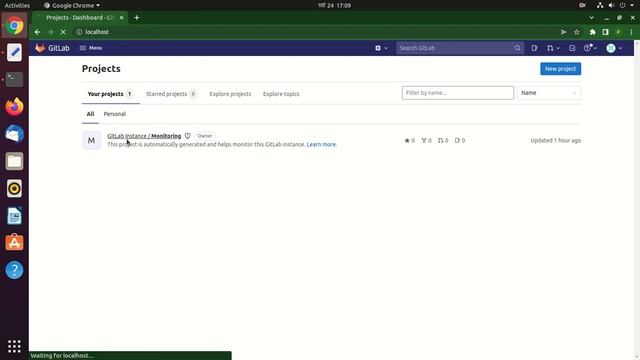Open Files manager from dock
The height and width of the screenshot is (360, 640).
pos(14,161)
